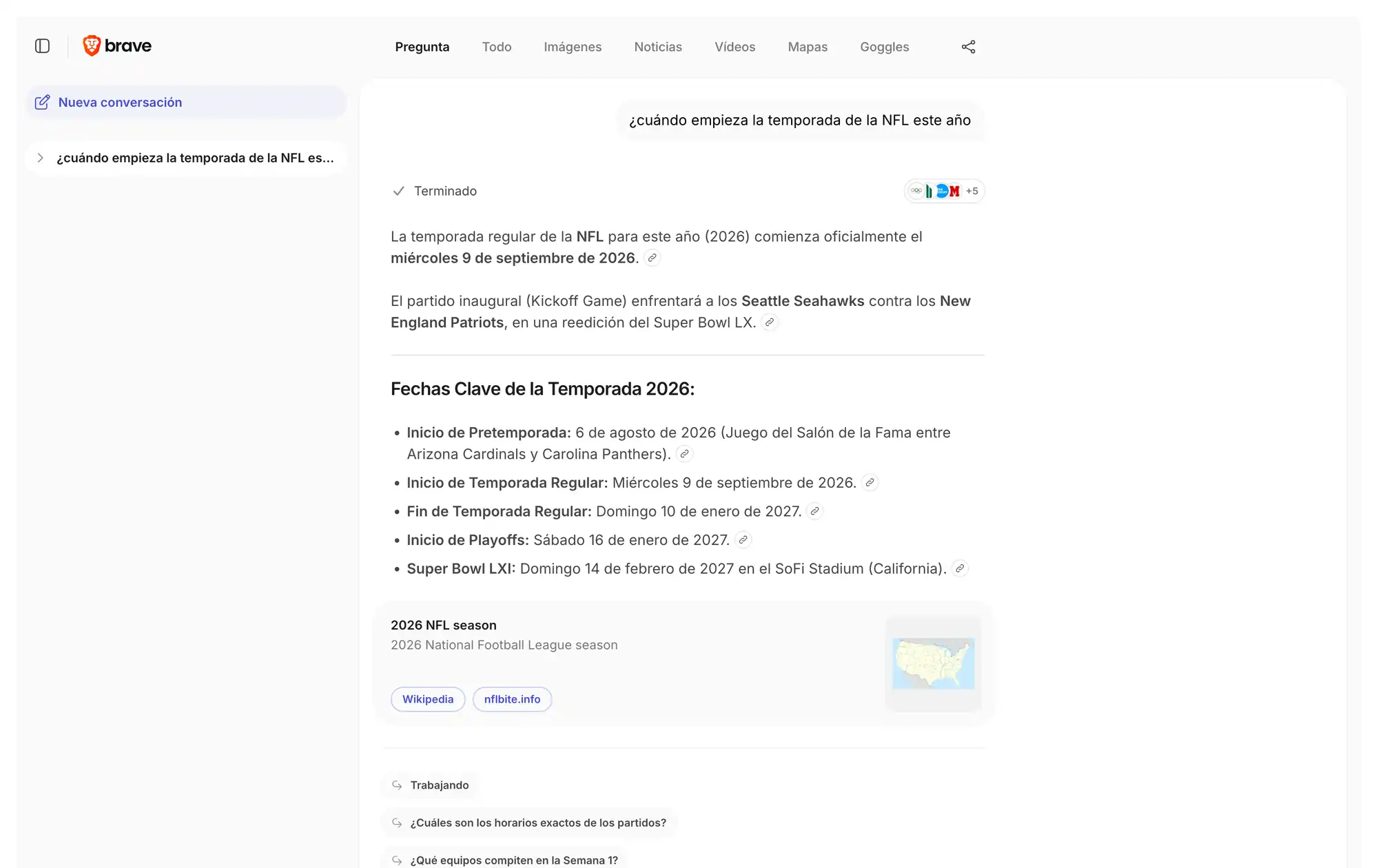Switch to the Vídeos tab
1378x868 pixels.
pos(735,47)
